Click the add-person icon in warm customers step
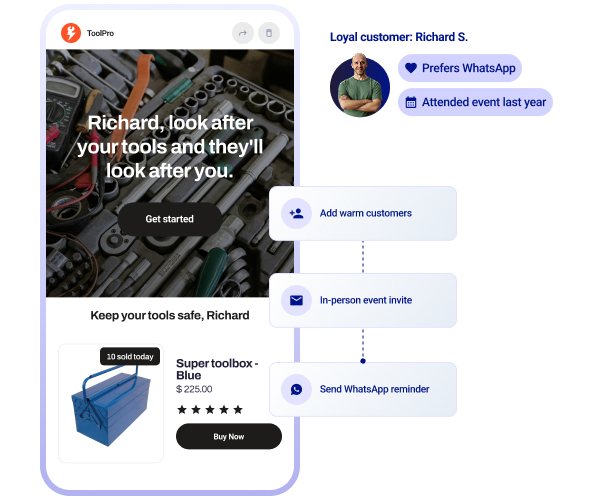The width and height of the screenshot is (600, 500). pyautogui.click(x=296, y=213)
